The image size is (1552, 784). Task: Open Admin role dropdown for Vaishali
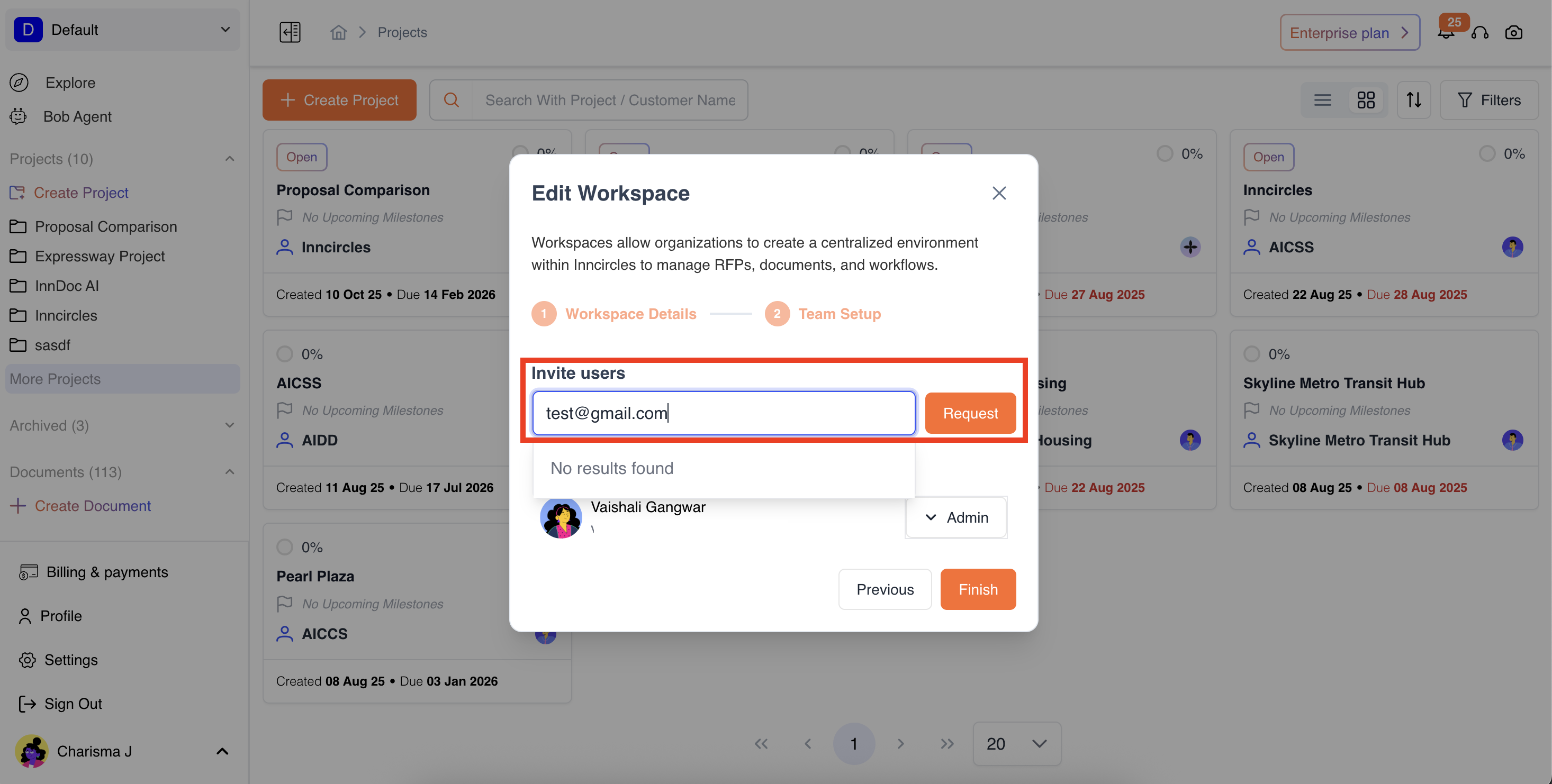pos(956,517)
